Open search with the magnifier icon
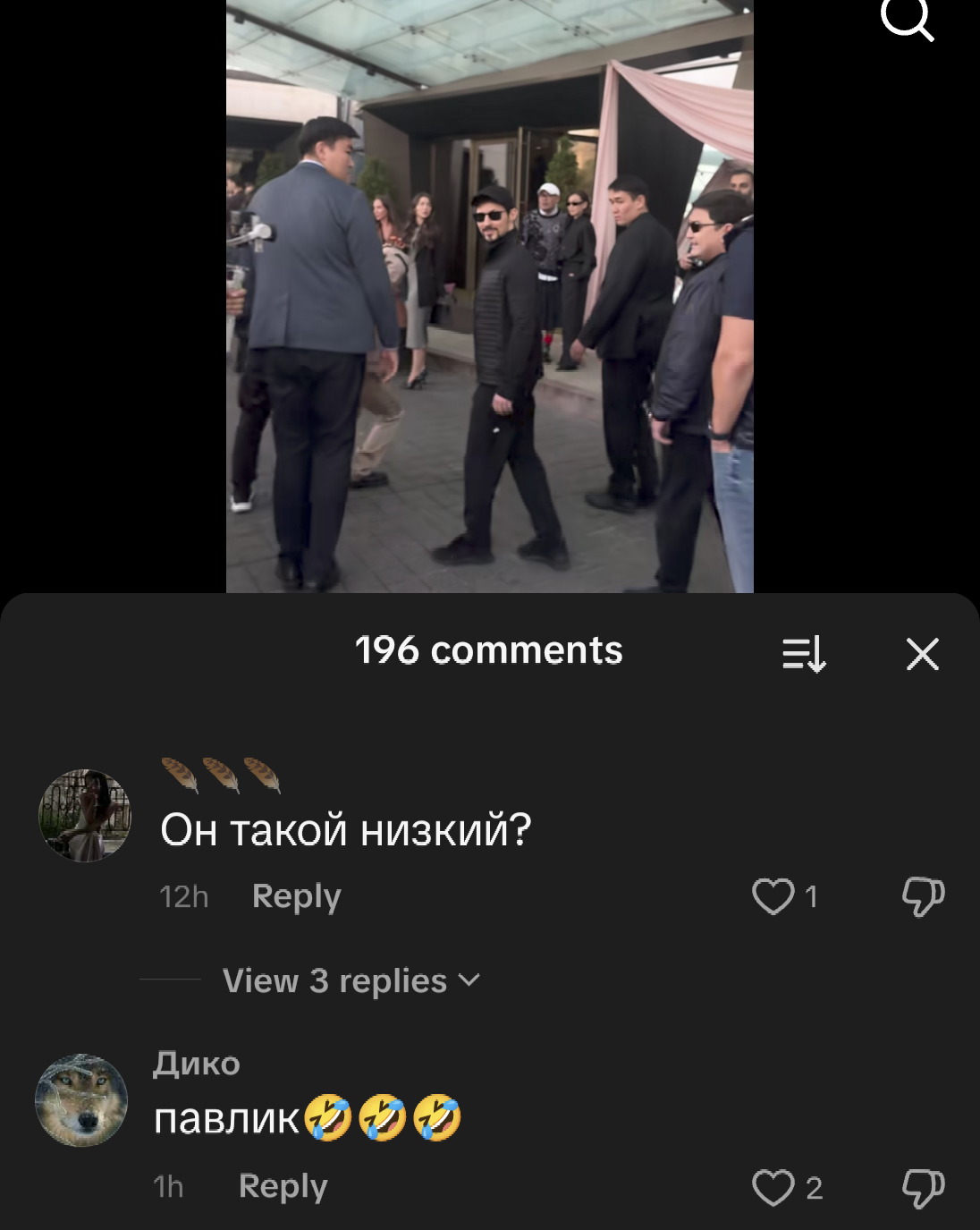The image size is (980, 1230). [907, 18]
